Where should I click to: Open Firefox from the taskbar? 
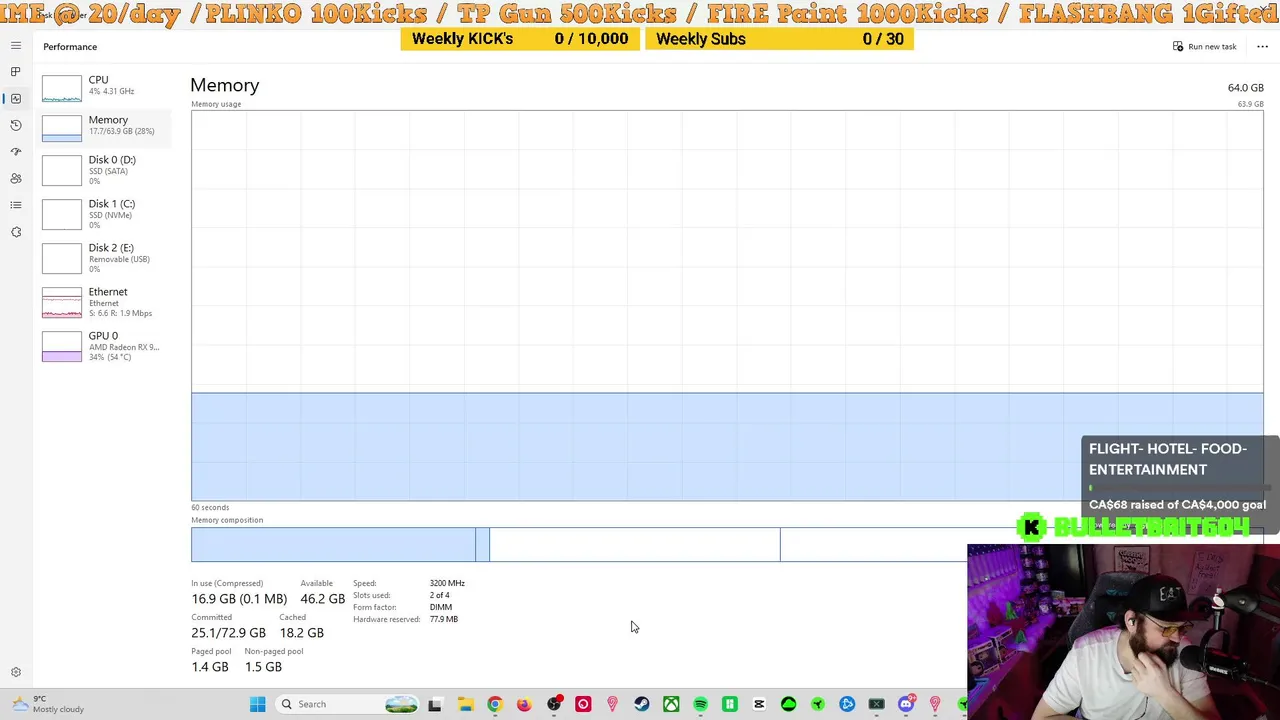click(523, 704)
